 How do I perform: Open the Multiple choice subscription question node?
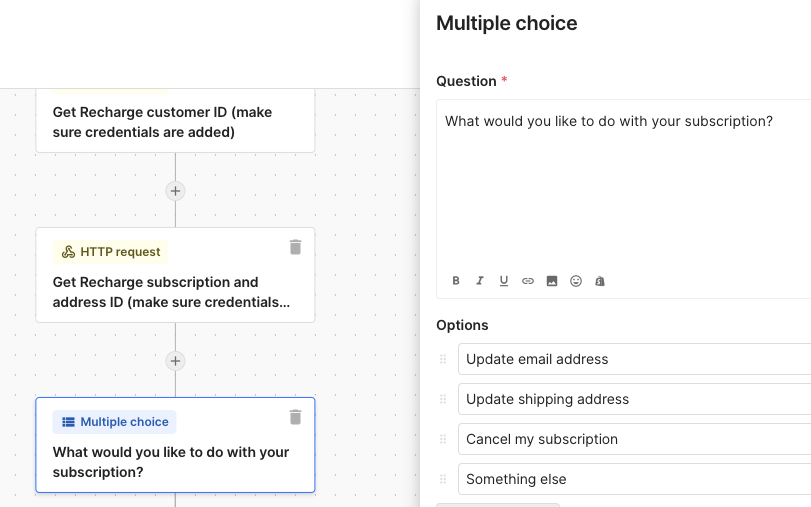point(175,445)
